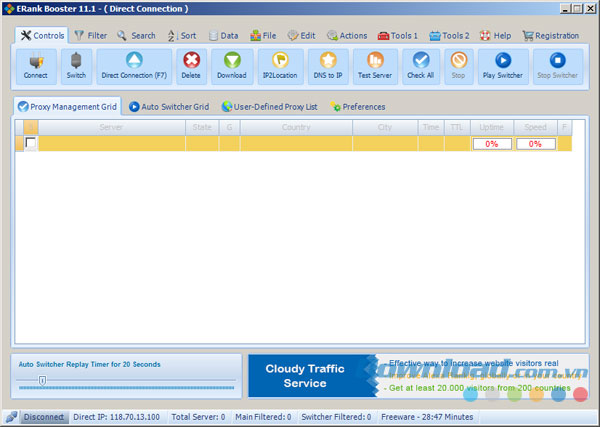This screenshot has height=427, width=600.
Task: Click Main Filtered: 0 status entry
Action: pos(263,417)
